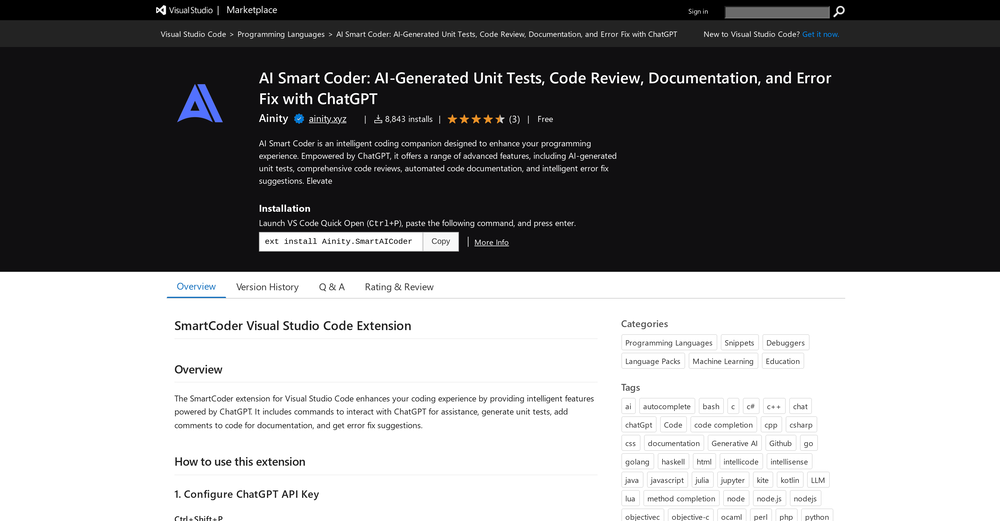Click the verified publisher badge icon
This screenshot has width=1000, height=521.
[298, 119]
